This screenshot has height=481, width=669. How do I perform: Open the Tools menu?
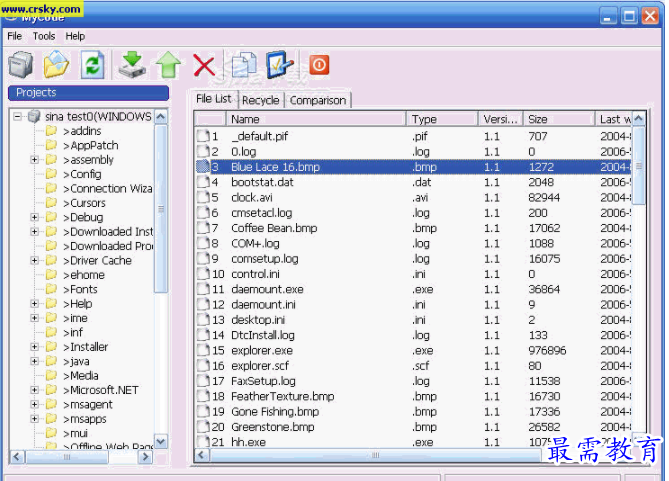pos(44,36)
